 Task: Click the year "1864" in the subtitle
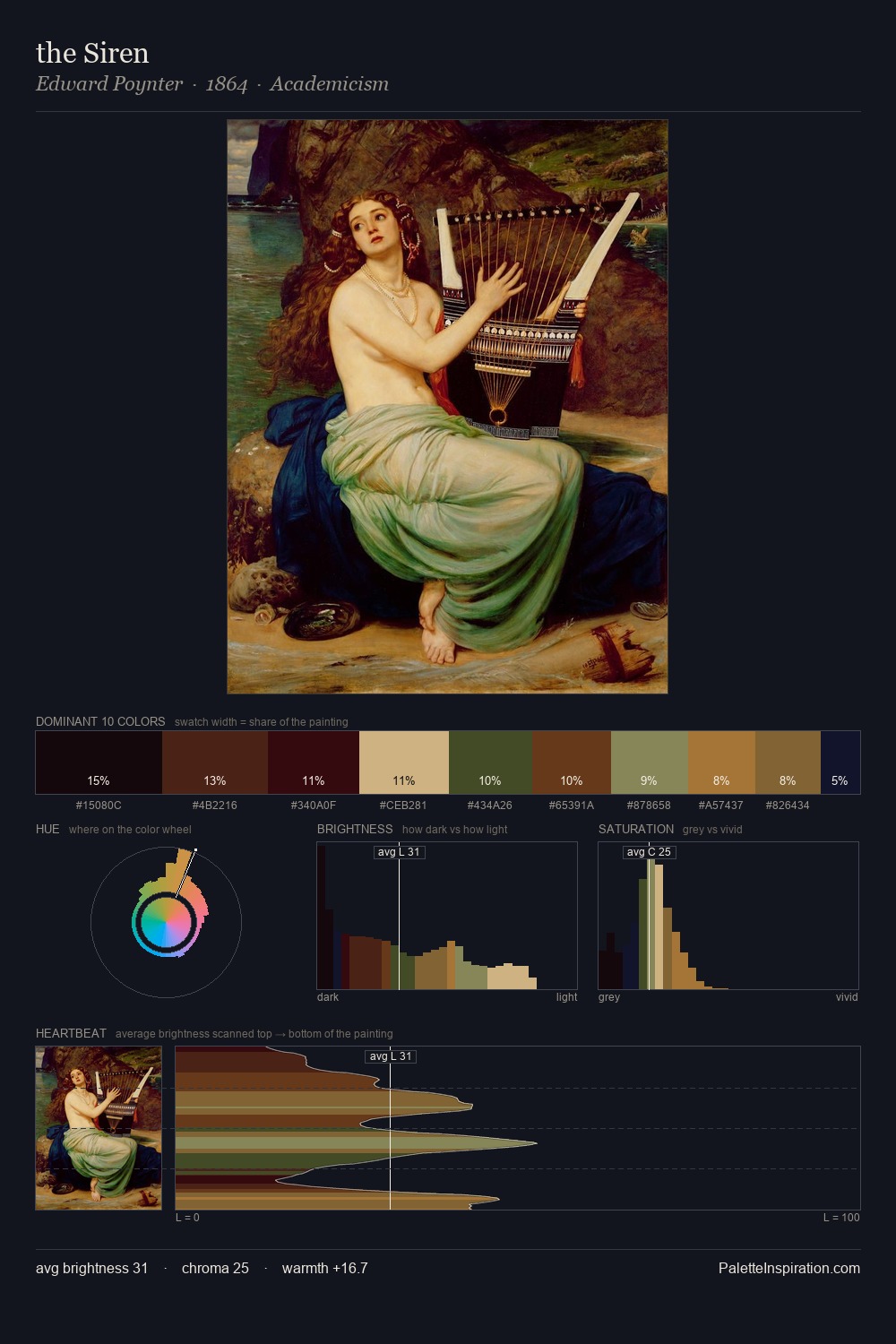(227, 83)
